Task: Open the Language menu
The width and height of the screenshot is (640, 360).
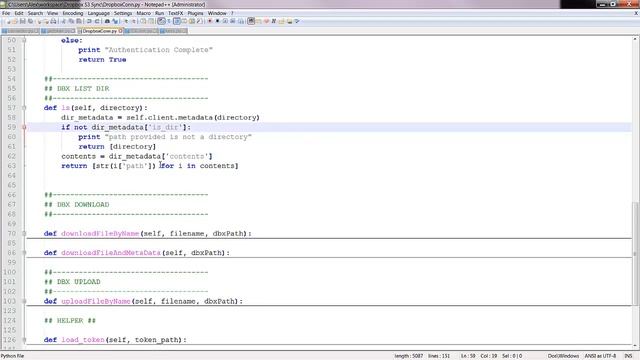Action: (98, 13)
